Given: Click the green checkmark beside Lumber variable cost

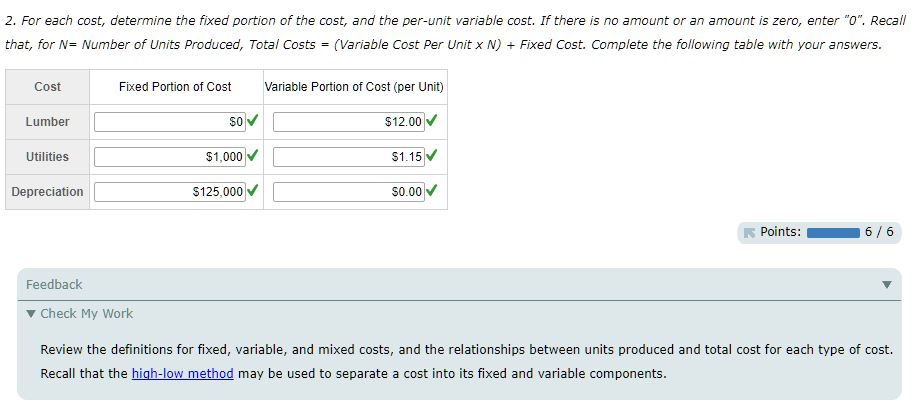Looking at the screenshot, I should point(431,121).
